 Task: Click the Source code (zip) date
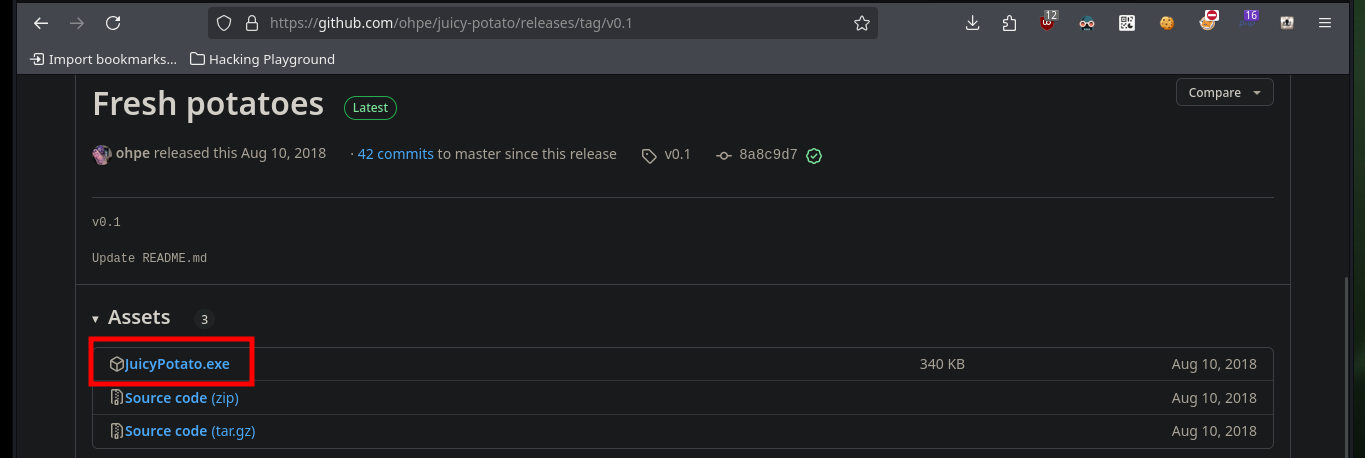pos(1214,398)
